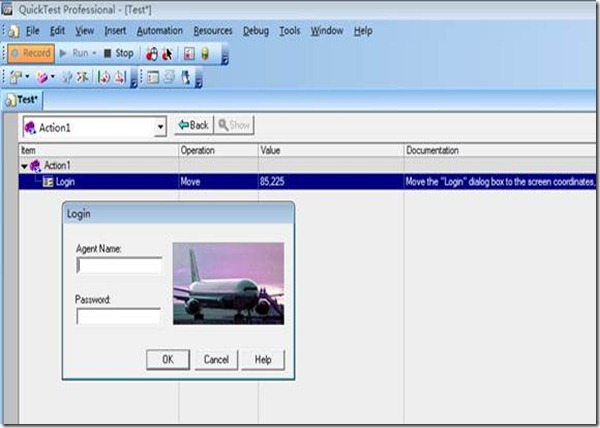Open the Debug menu
This screenshot has width=600, height=428.
[256, 31]
